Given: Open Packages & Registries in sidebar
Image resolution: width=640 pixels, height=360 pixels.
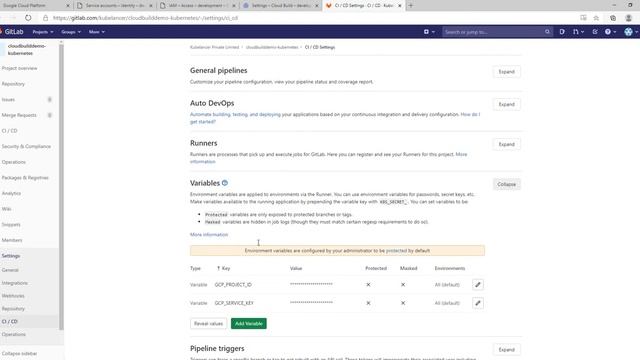Looking at the screenshot, I should [x=25, y=178].
